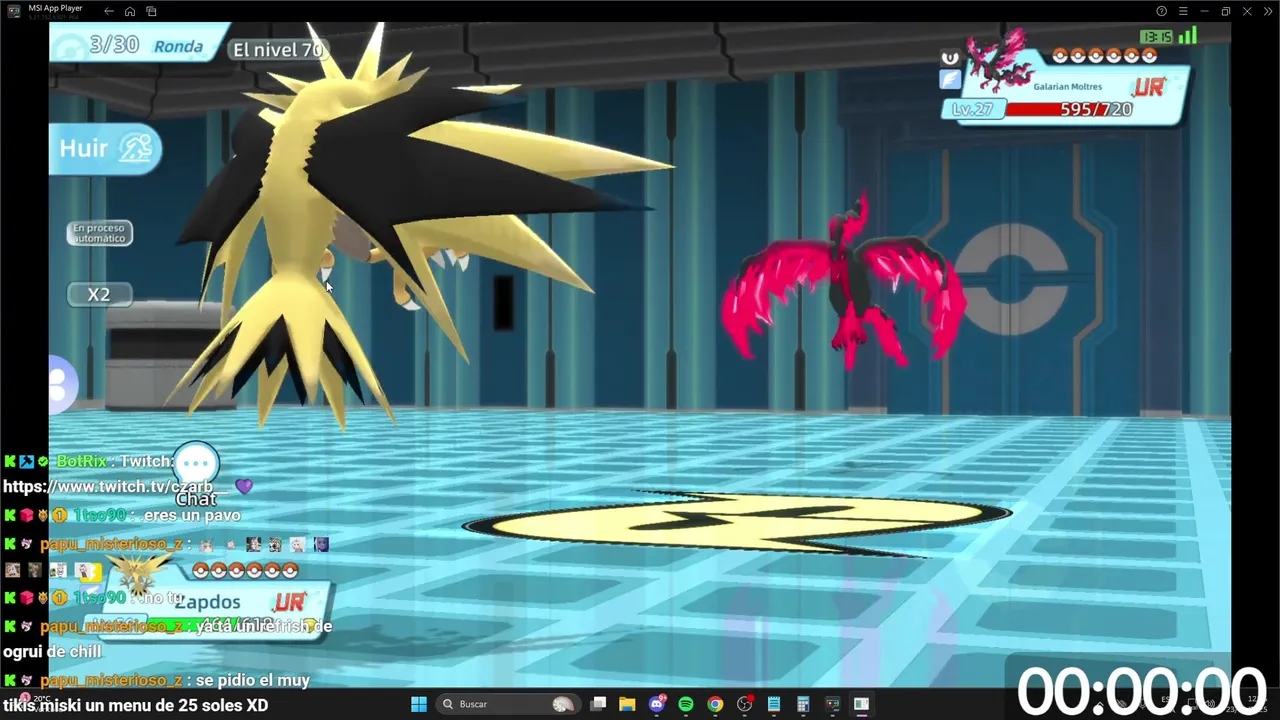Screen dimensions: 1280x720
Task: Toggle the X2 battle speed
Action: [x=98, y=294]
